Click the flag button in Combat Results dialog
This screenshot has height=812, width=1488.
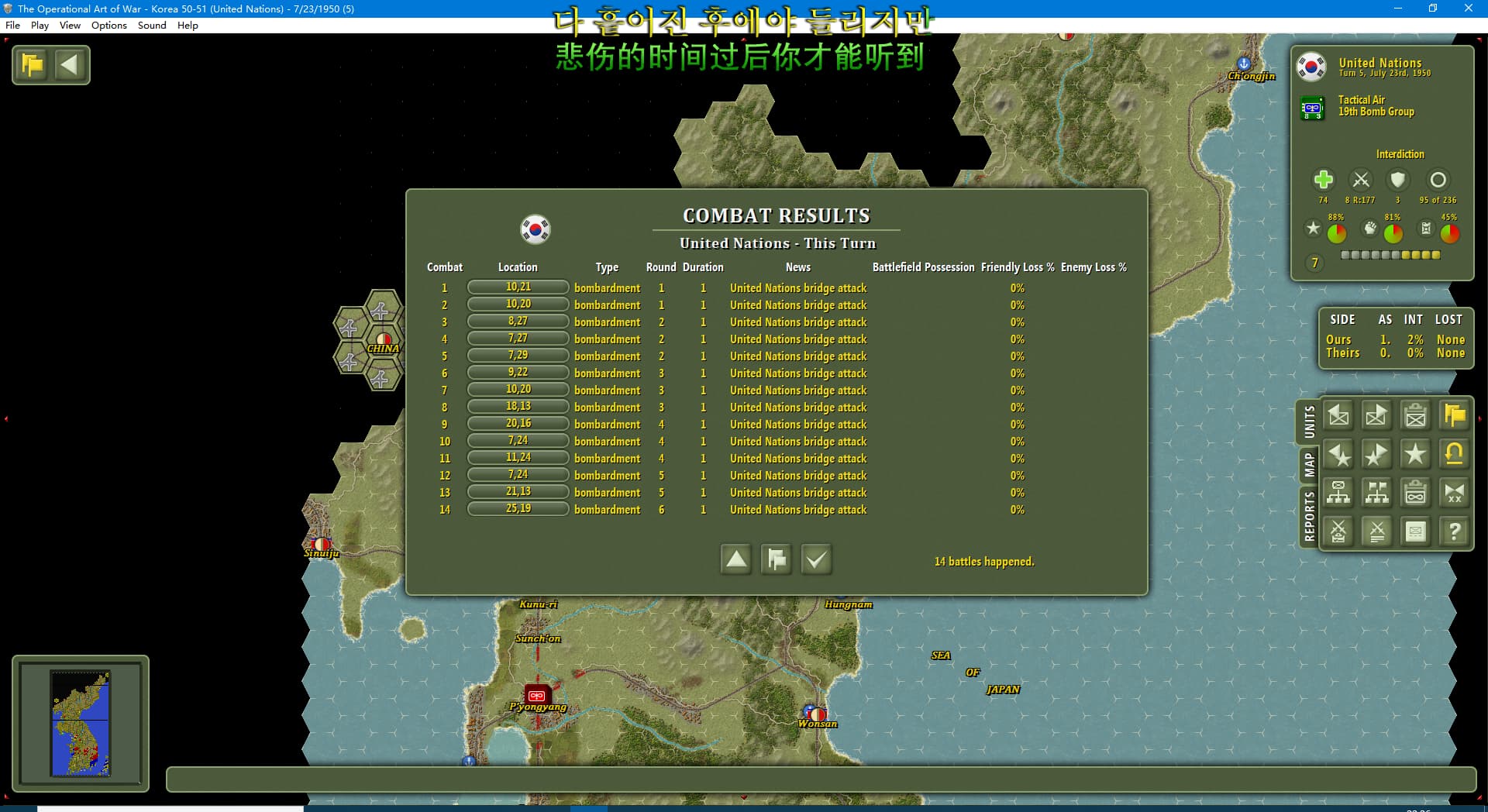776,559
